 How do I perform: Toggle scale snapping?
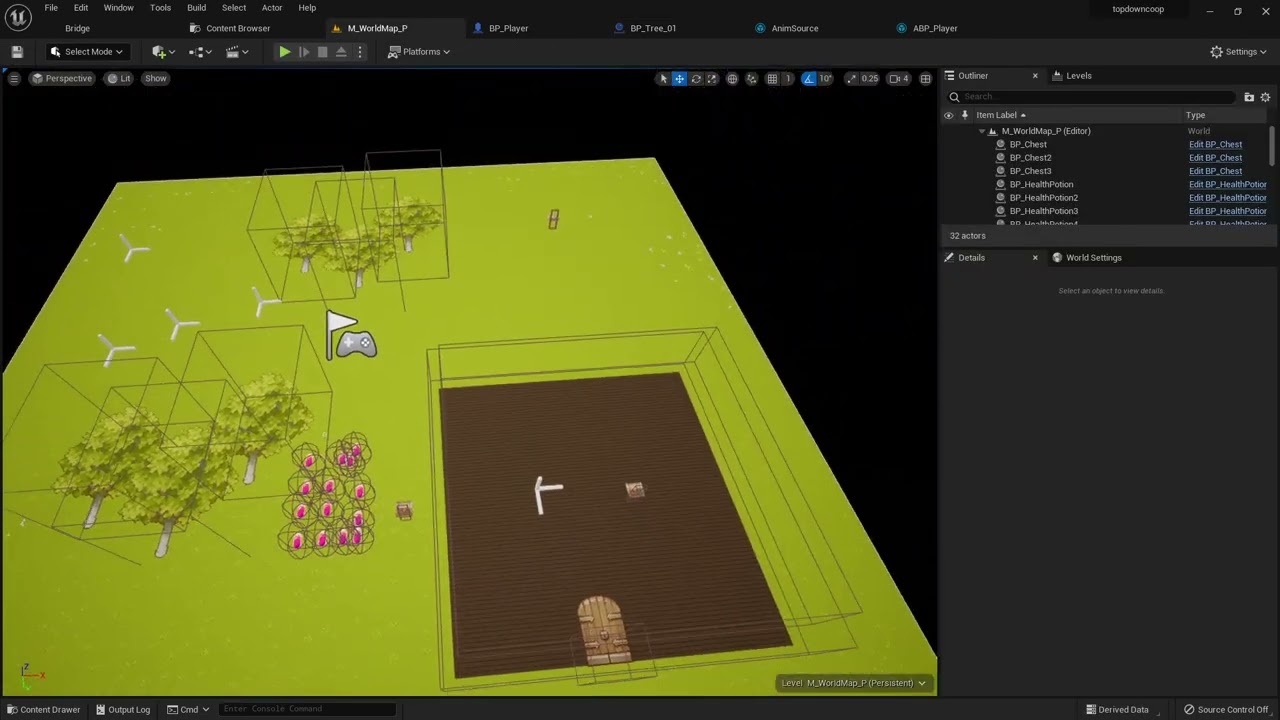click(851, 78)
